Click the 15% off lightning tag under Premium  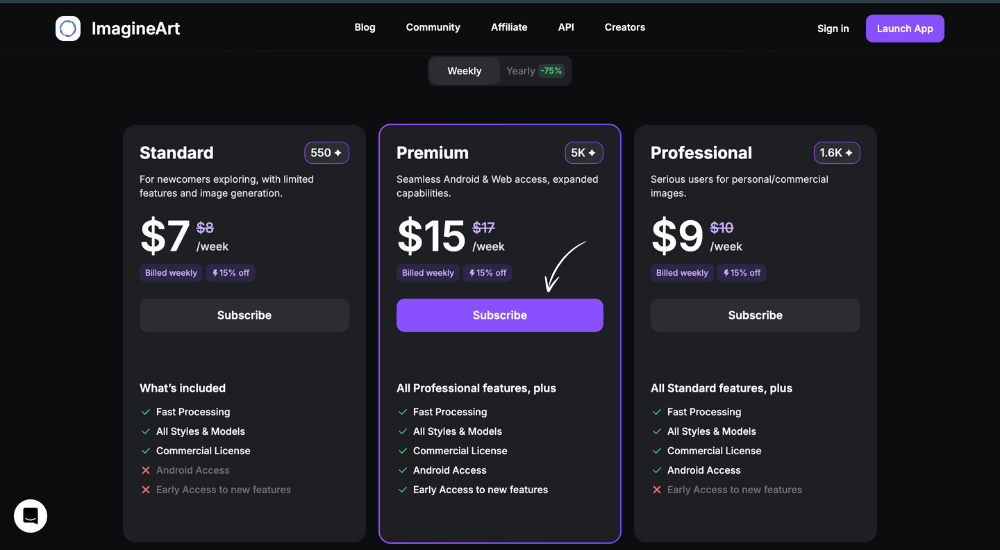coord(487,272)
